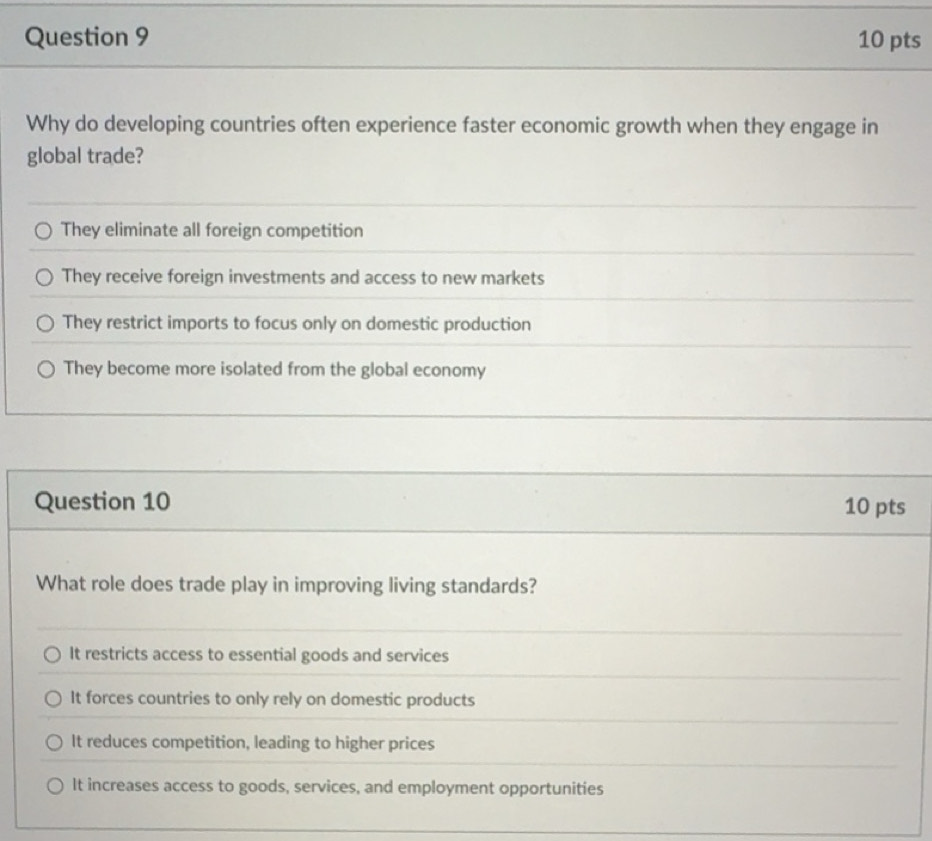Choose radio for foreign investments and new markets
The image size is (932, 841).
coord(45,278)
